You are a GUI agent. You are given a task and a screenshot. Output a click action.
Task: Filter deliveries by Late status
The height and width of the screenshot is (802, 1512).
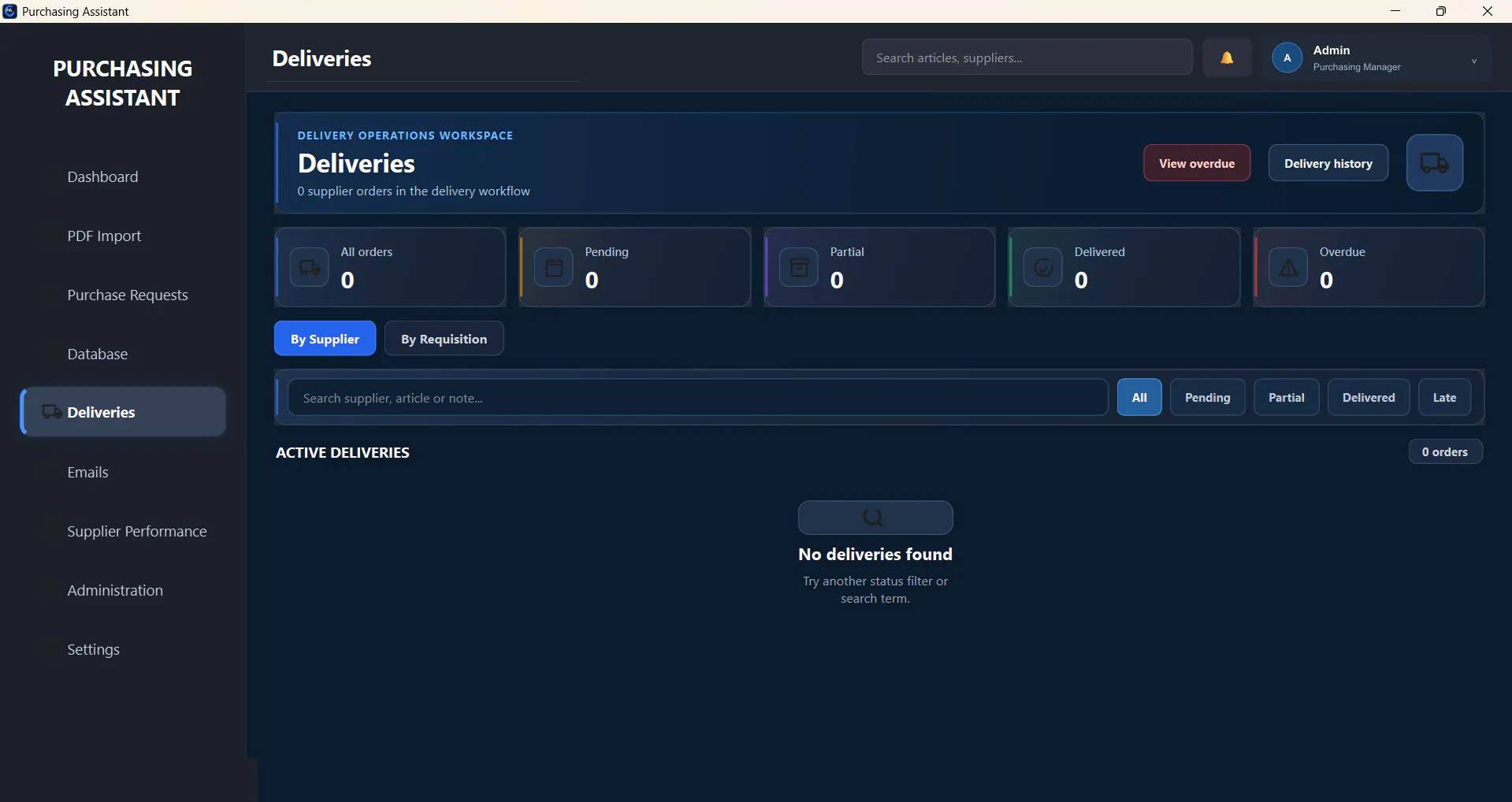click(1444, 397)
